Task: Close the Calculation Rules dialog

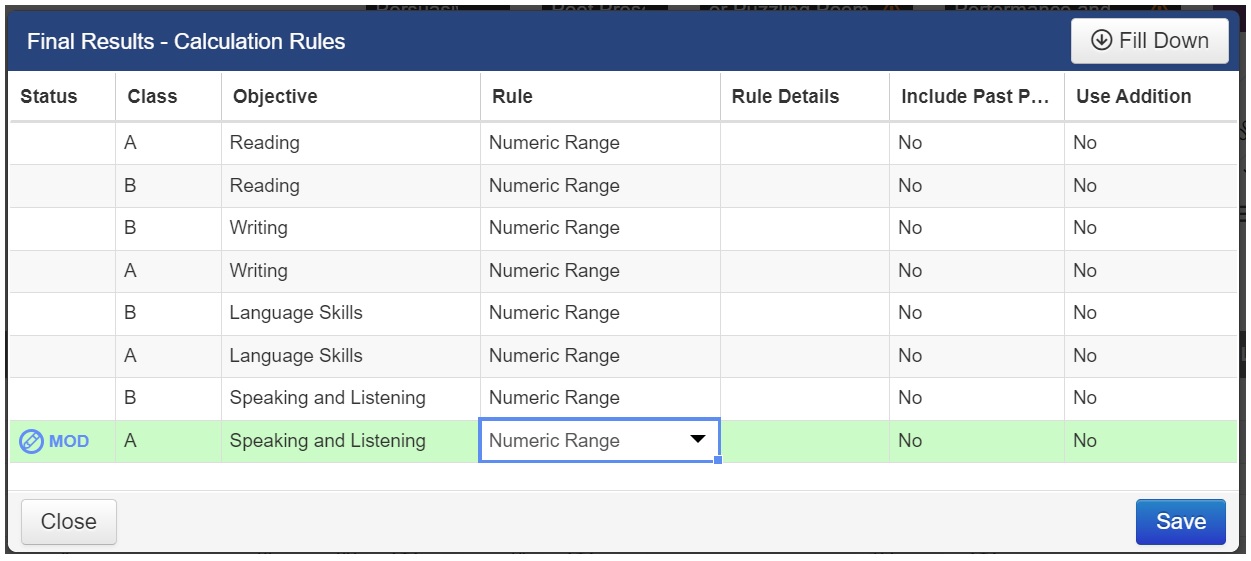Action: (x=68, y=522)
